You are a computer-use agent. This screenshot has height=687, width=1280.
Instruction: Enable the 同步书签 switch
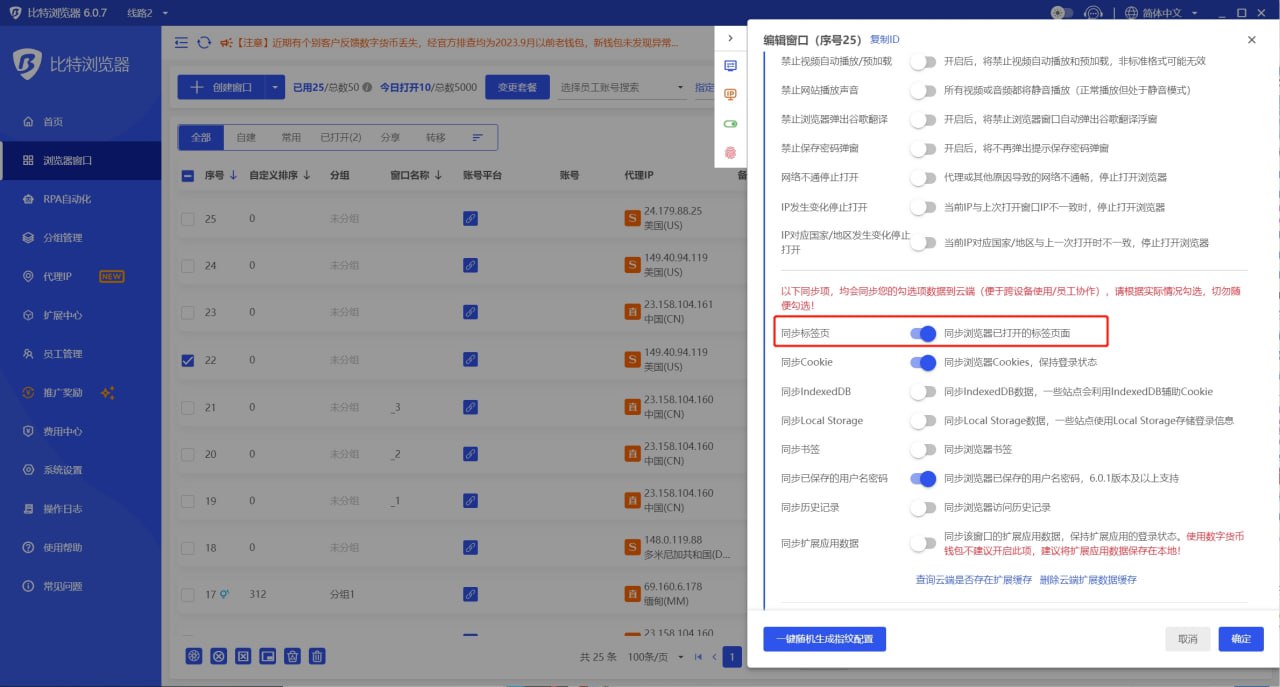click(923, 449)
